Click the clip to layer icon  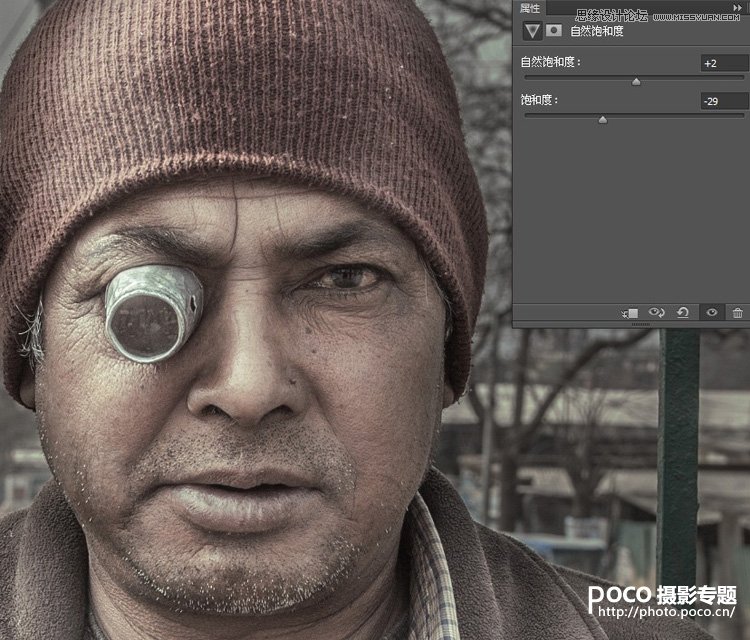click(629, 313)
